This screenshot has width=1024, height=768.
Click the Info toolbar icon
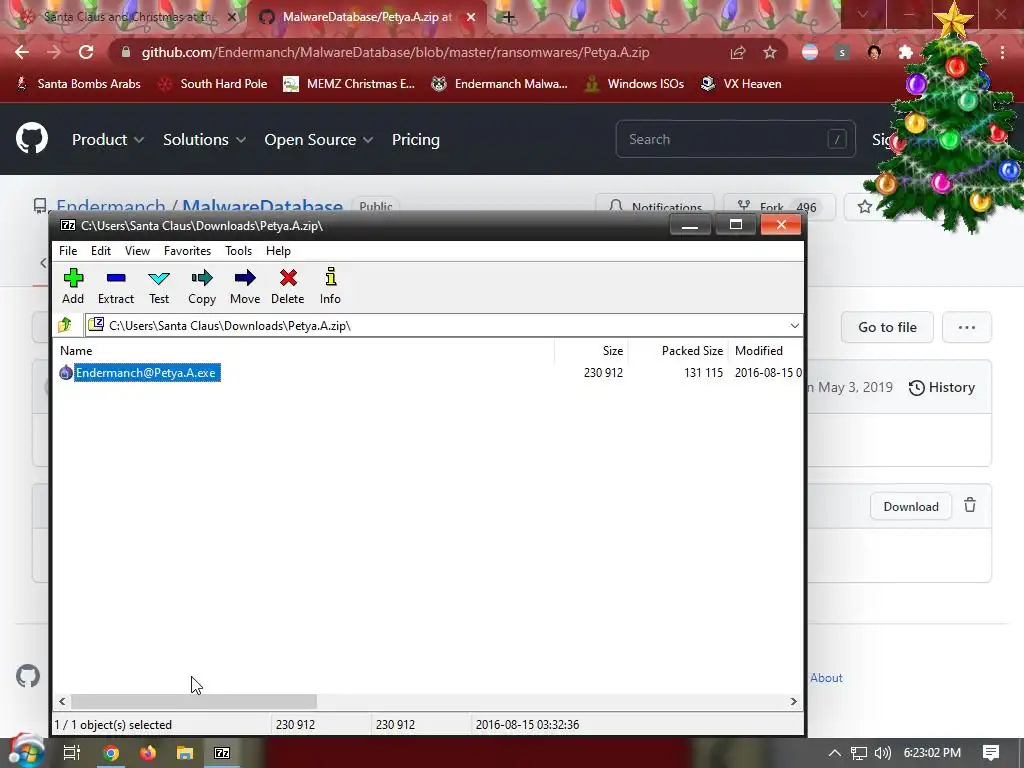click(x=330, y=285)
